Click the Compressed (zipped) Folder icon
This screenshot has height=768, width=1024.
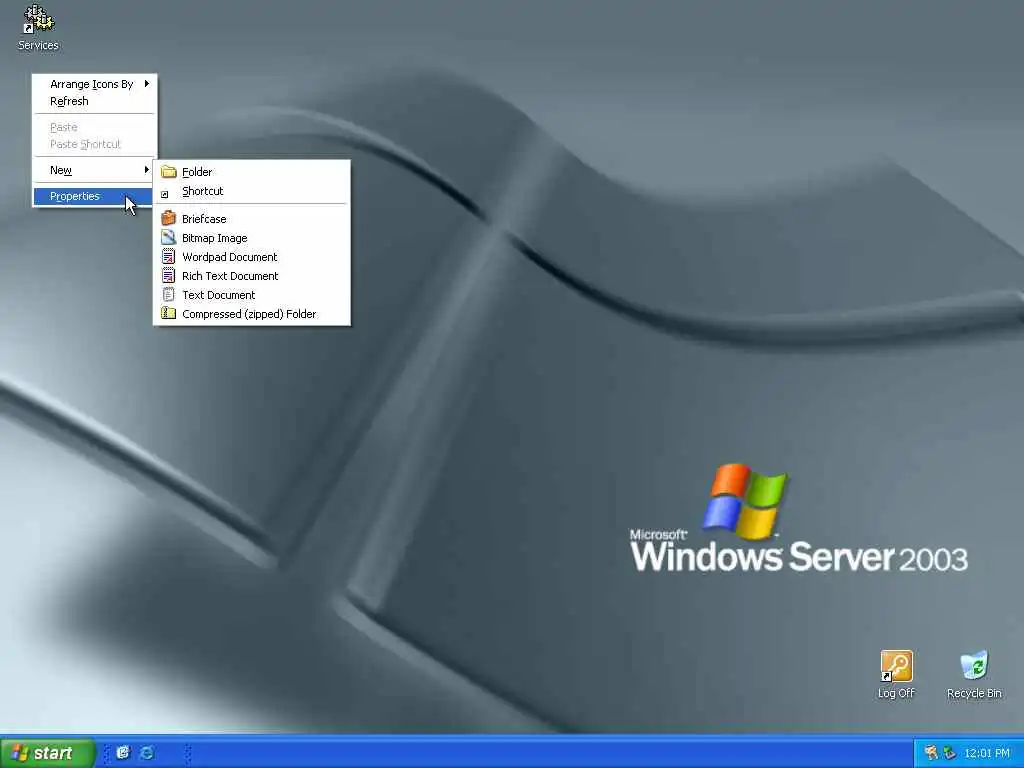pos(168,313)
